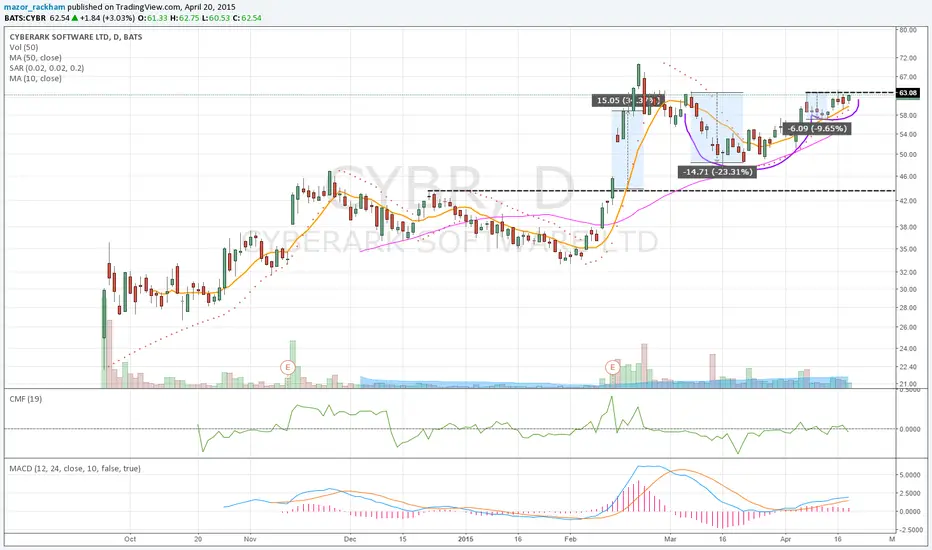Click the Mar label on time axis
Screen dimensions: 932x550
[670, 539]
